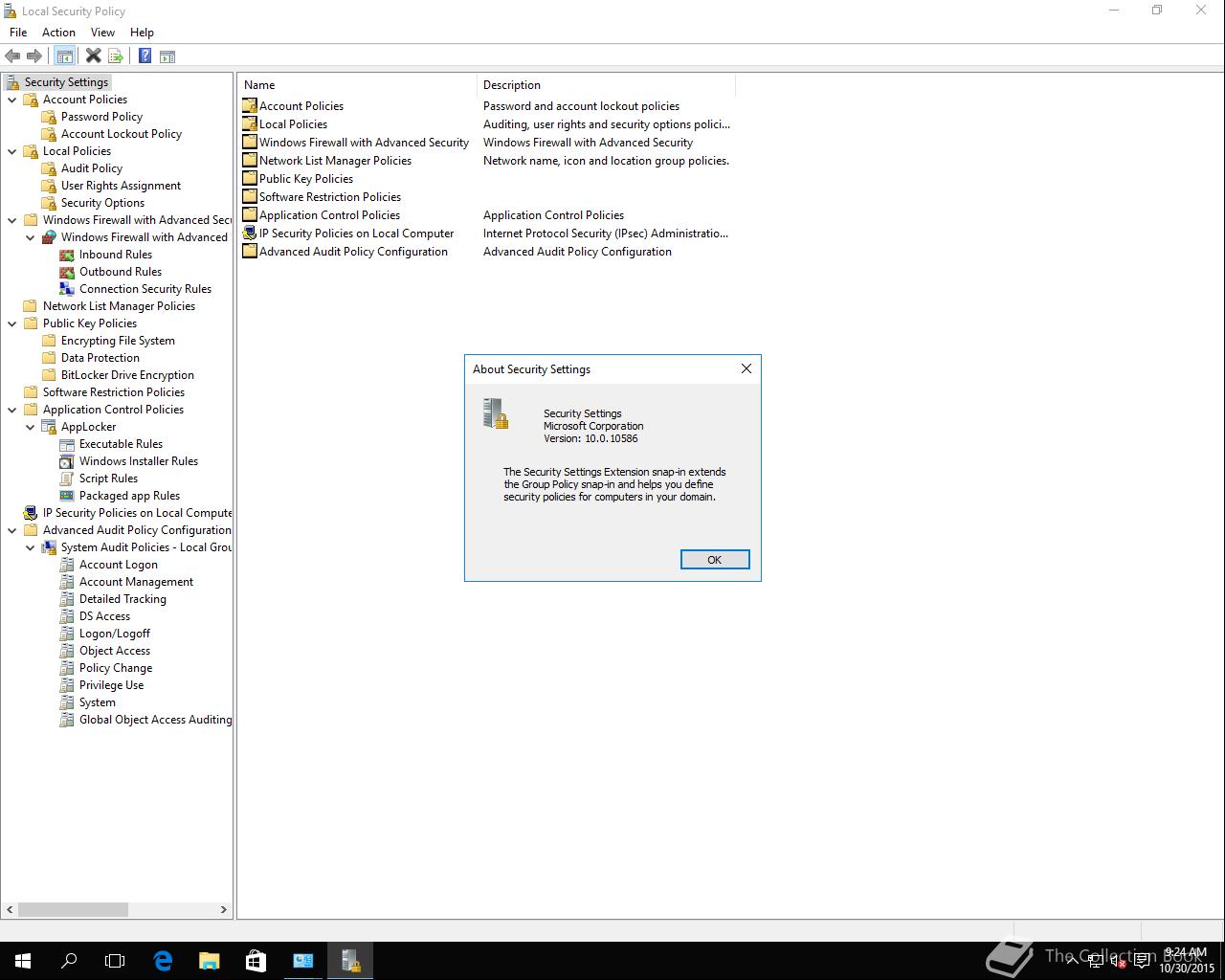Open the Windows Start menu
Screen dimensions: 1225x980
click(23, 960)
